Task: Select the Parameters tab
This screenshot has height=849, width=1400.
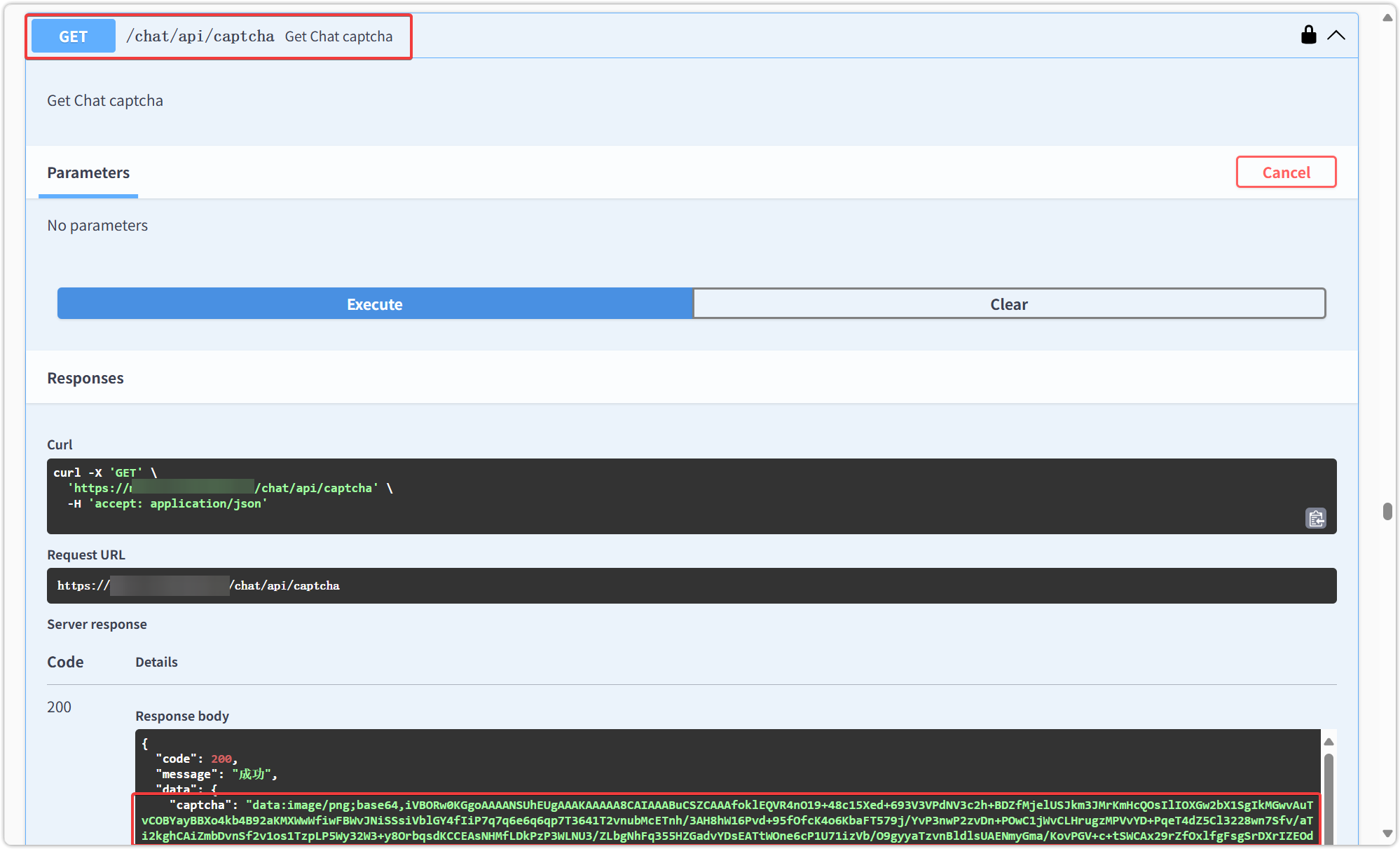Action: pyautogui.click(x=88, y=173)
